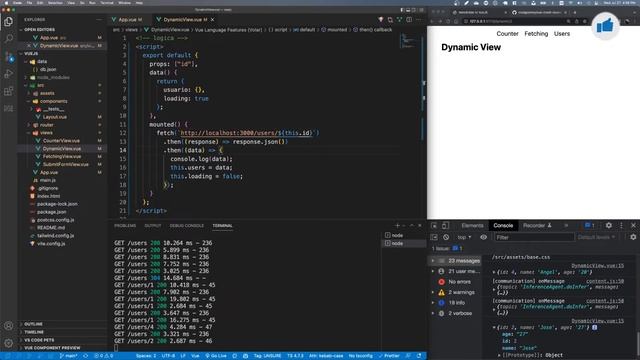The height and width of the screenshot is (360, 640).
Task: Switch to OUTPUT panel tab
Action: 153,225
